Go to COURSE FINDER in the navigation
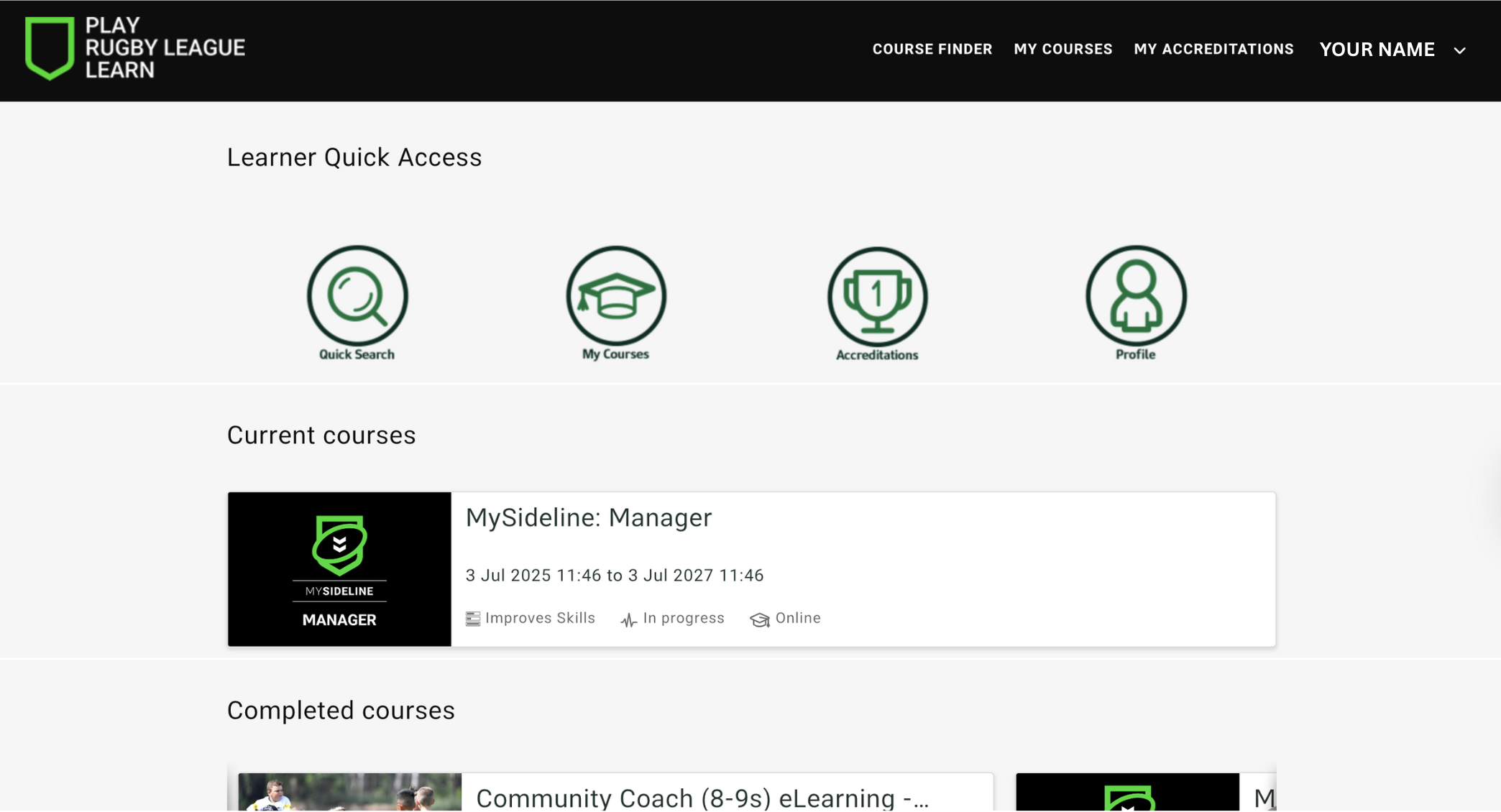 click(932, 49)
